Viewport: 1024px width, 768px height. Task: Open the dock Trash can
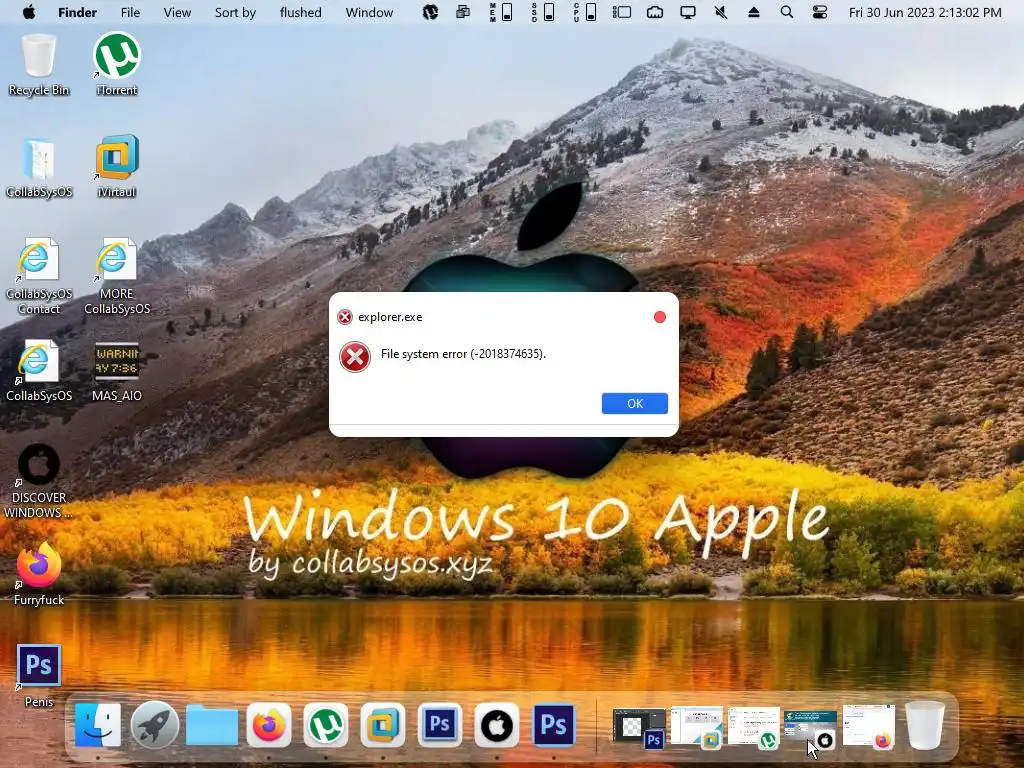point(925,725)
